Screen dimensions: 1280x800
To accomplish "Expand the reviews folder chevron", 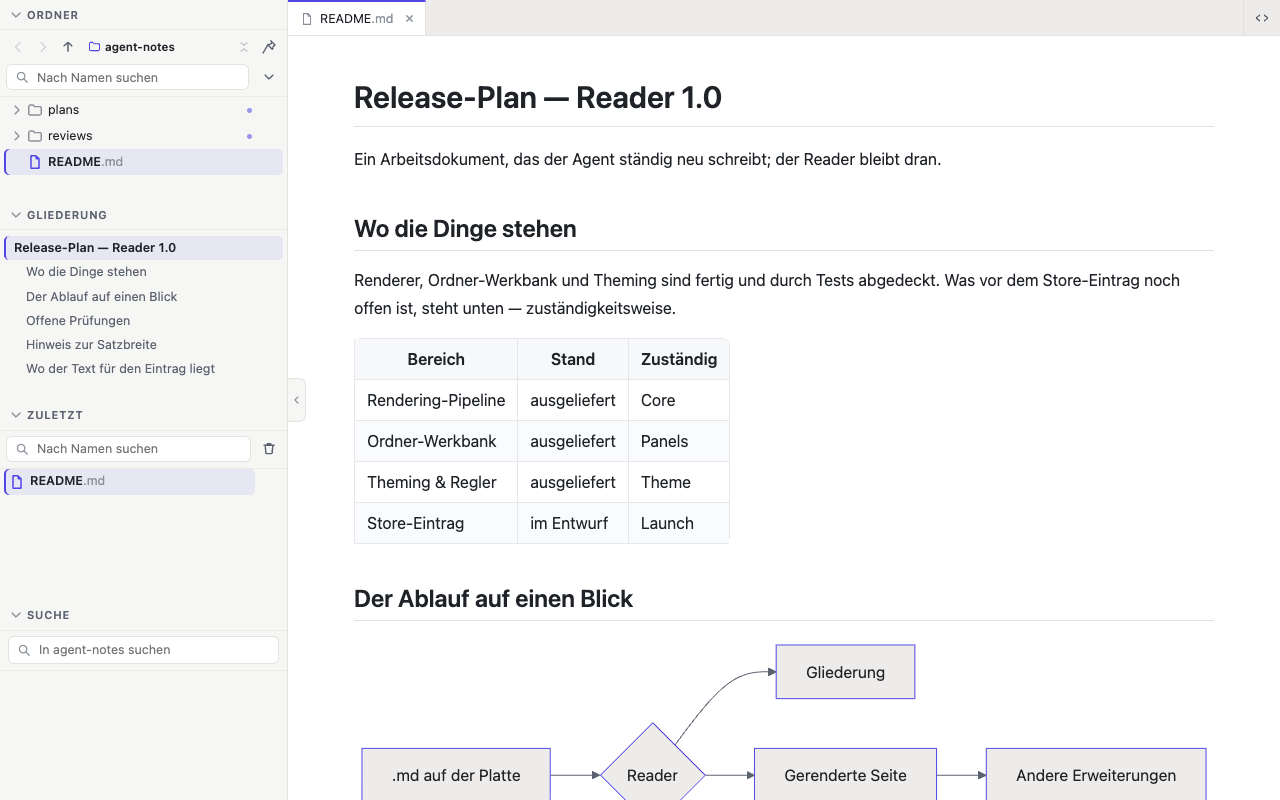I will (x=17, y=136).
